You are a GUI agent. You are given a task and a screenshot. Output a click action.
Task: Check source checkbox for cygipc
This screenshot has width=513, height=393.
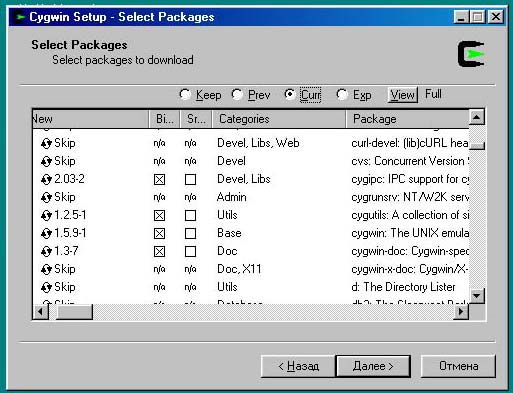190,180
